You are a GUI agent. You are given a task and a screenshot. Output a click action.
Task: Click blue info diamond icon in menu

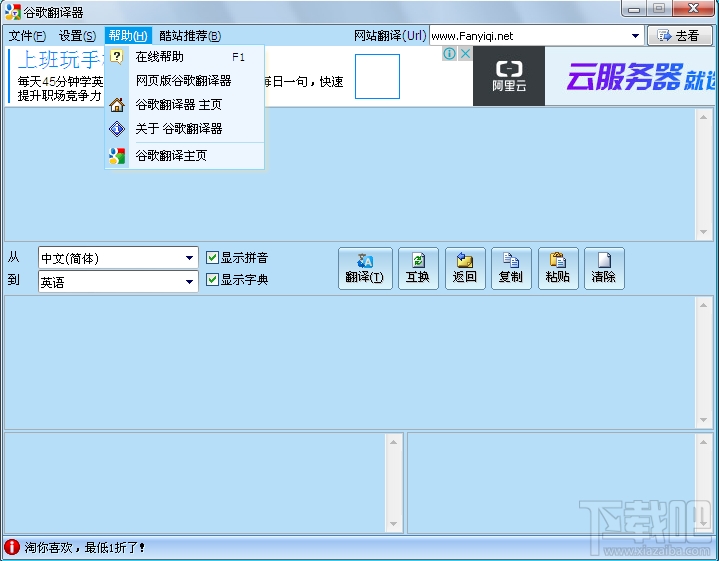tap(117, 129)
